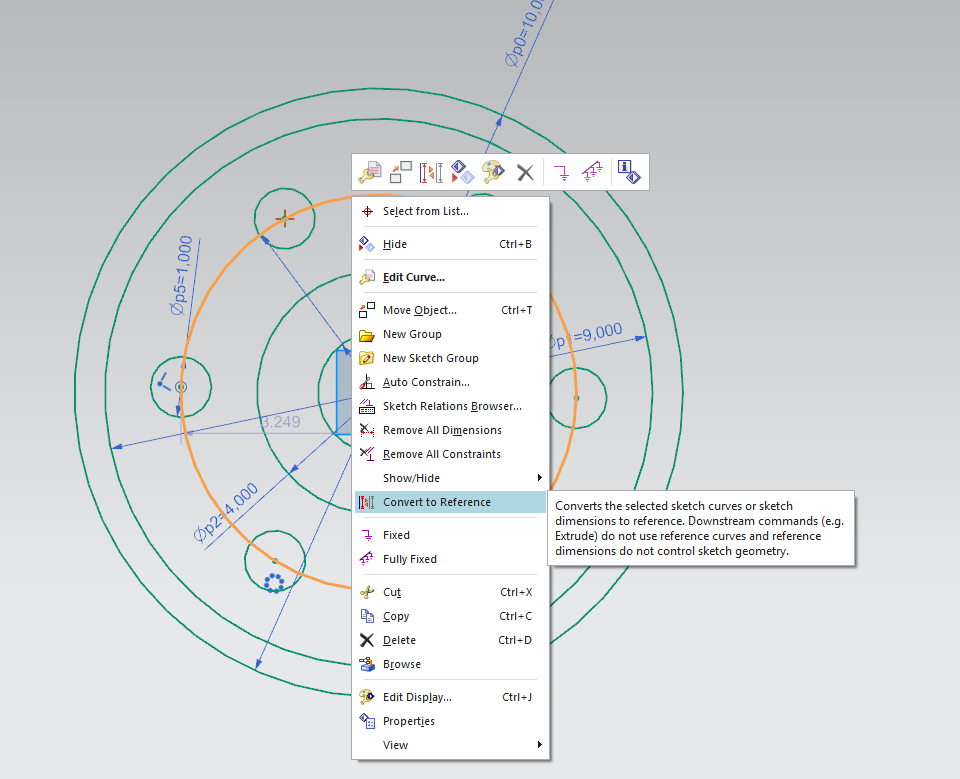Open the Sketch Relations Browser
960x779 pixels.
point(452,406)
